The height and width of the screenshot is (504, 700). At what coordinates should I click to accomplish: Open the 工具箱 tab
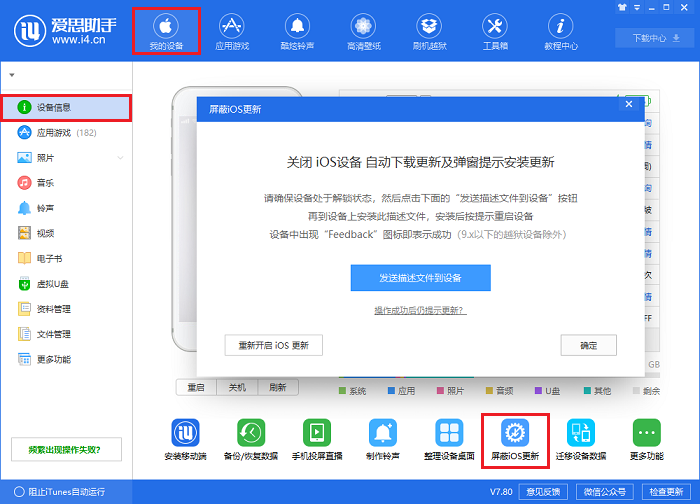click(x=495, y=31)
